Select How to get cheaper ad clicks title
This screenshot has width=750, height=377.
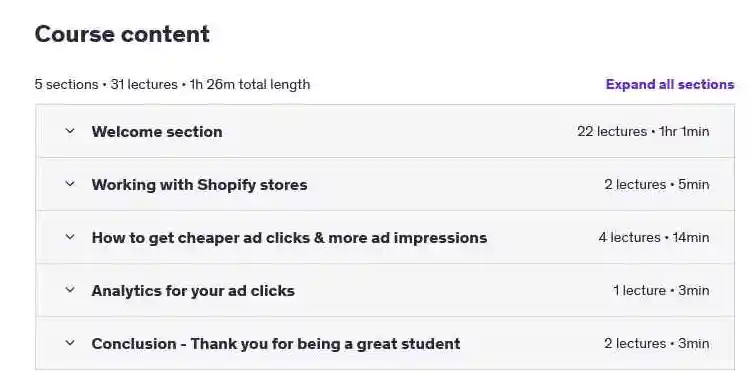(x=289, y=238)
